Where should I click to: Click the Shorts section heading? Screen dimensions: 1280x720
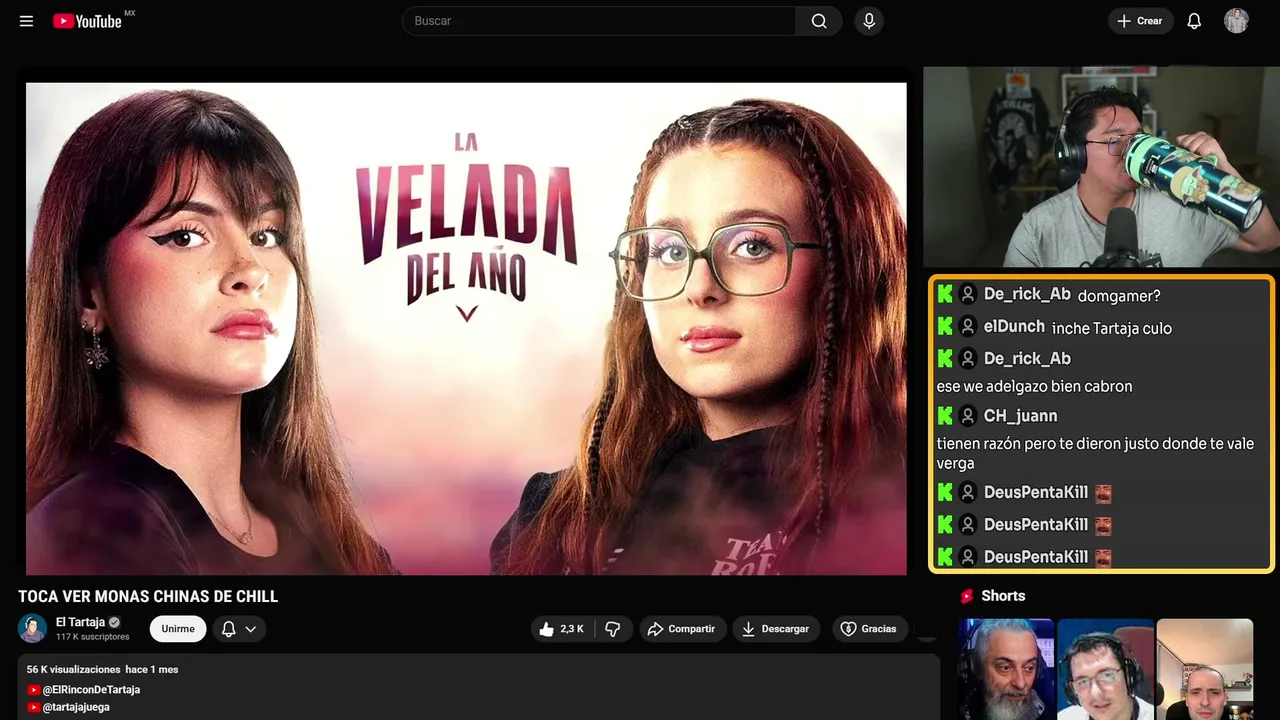coord(1003,596)
